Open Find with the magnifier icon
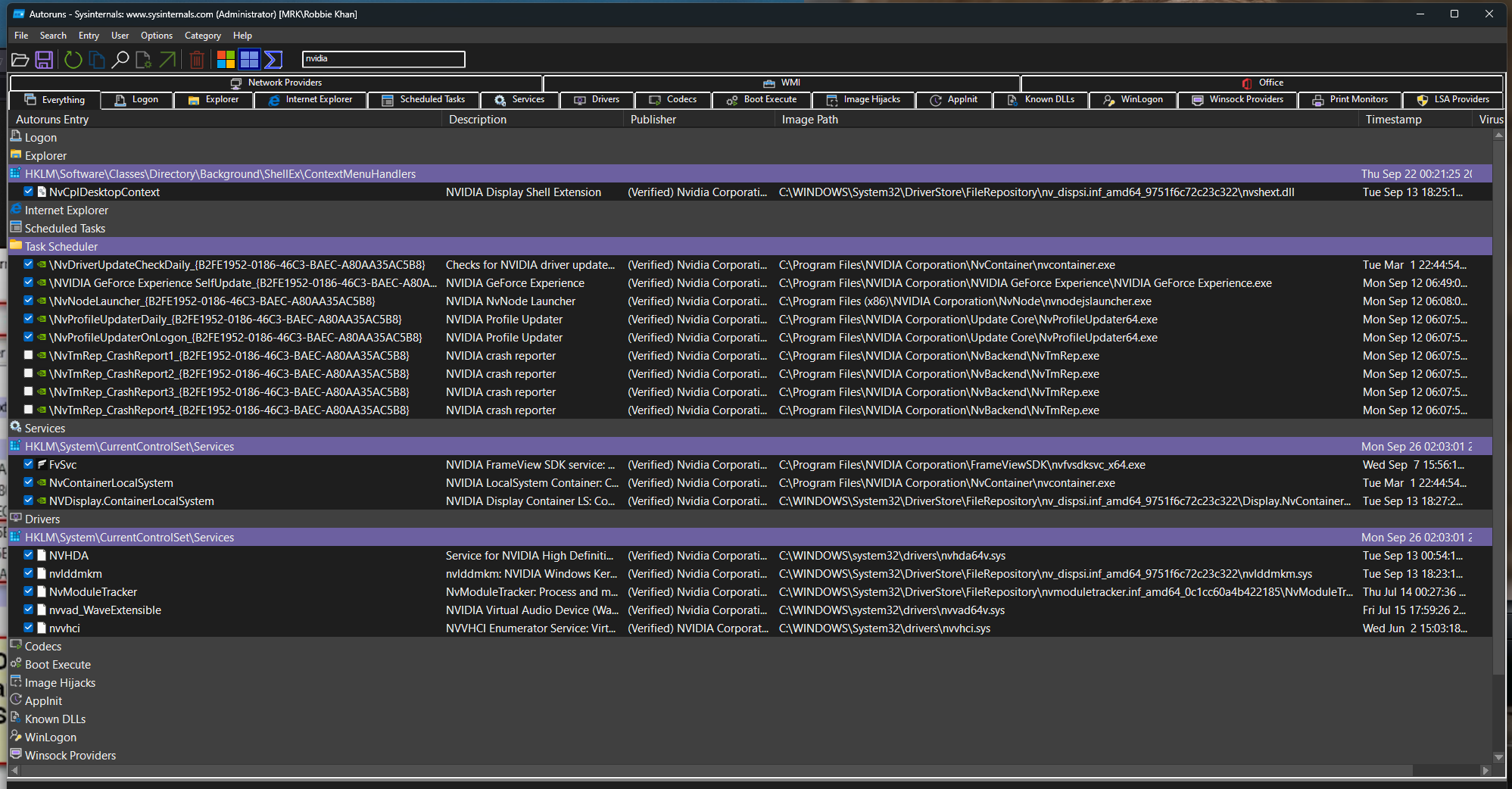The image size is (1512, 789). point(120,59)
